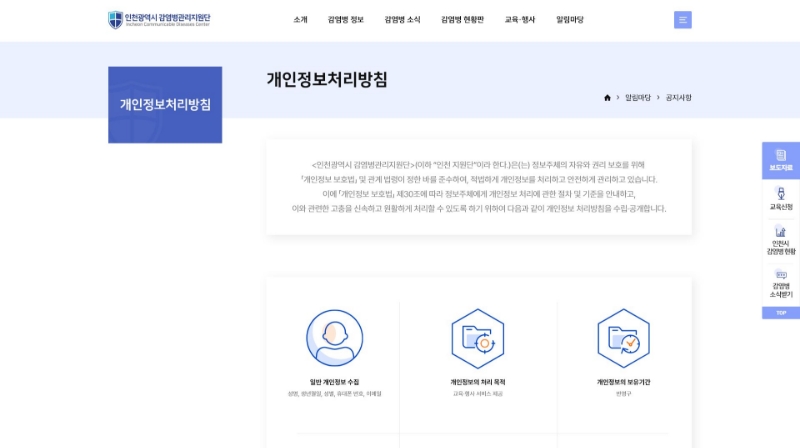Open the 소개 menu
Viewport: 800px width, 448px height.
tap(301, 20)
